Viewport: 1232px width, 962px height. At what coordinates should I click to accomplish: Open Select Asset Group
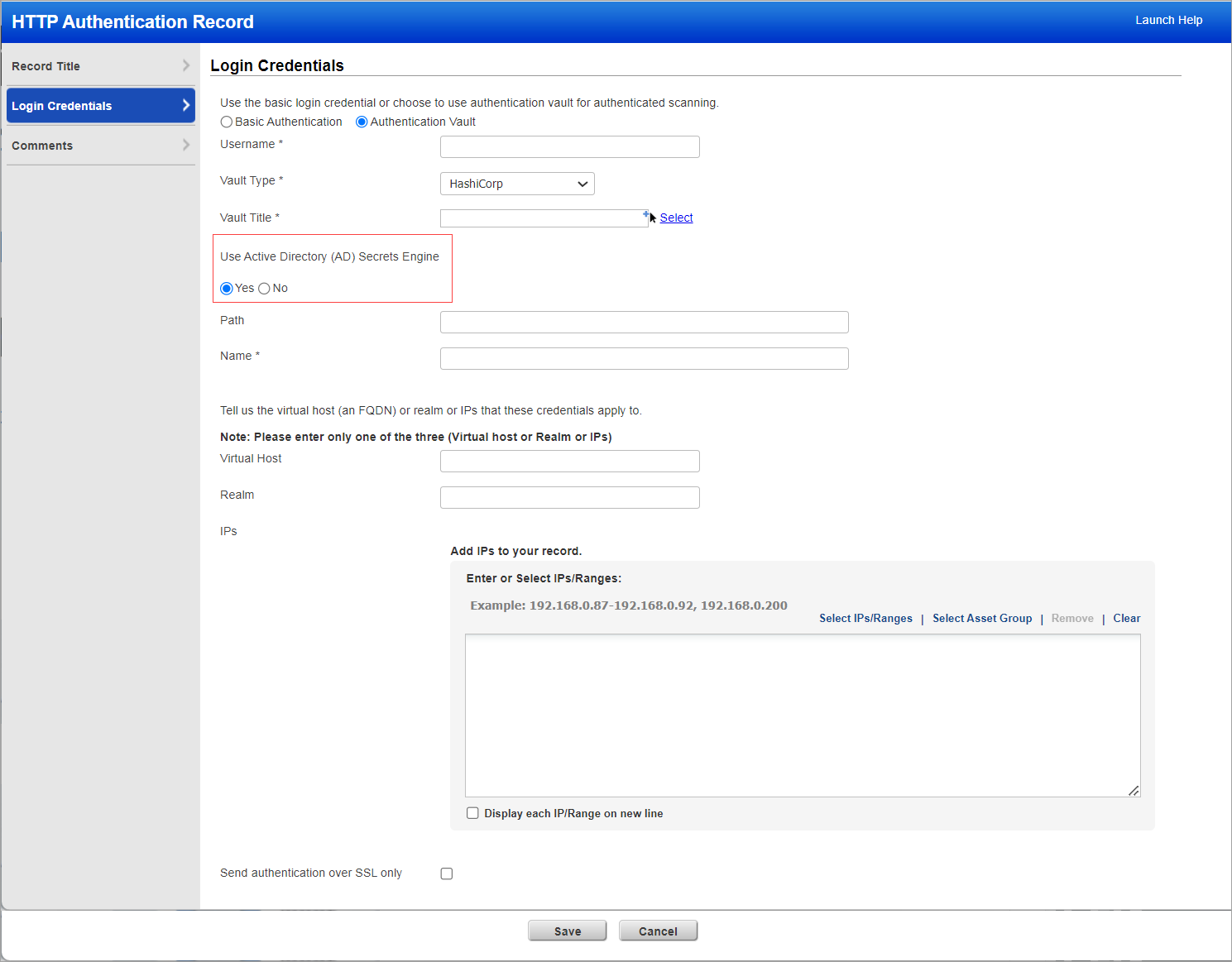click(x=982, y=619)
